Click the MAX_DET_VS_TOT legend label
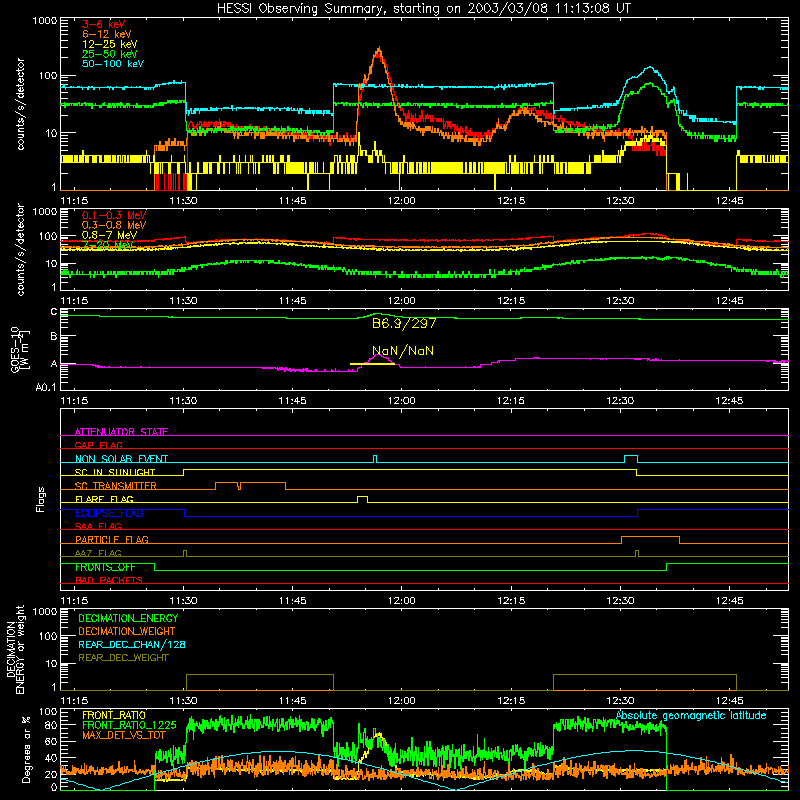 click(x=123, y=735)
